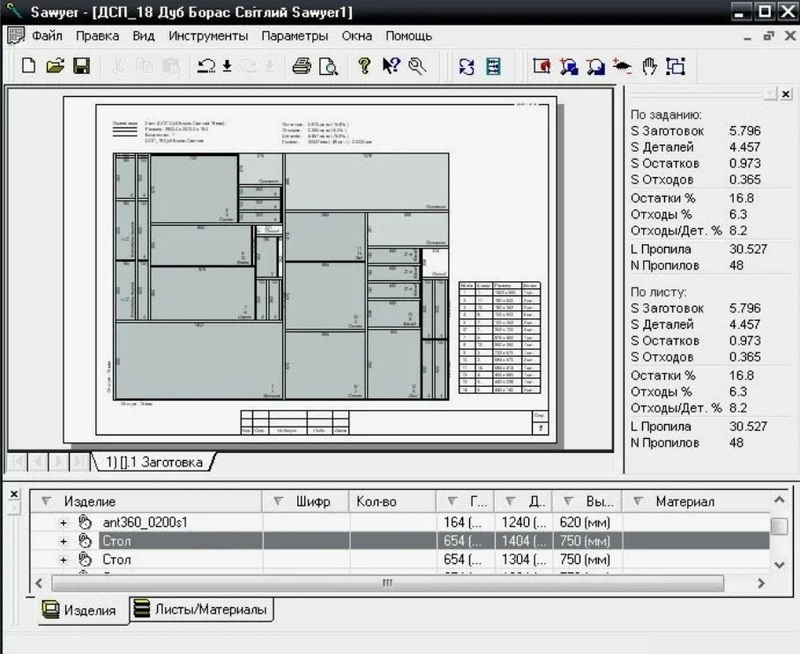Viewport: 800px width, 654px height.
Task: Select the Заготовка sheet tab
Action: tap(154, 462)
